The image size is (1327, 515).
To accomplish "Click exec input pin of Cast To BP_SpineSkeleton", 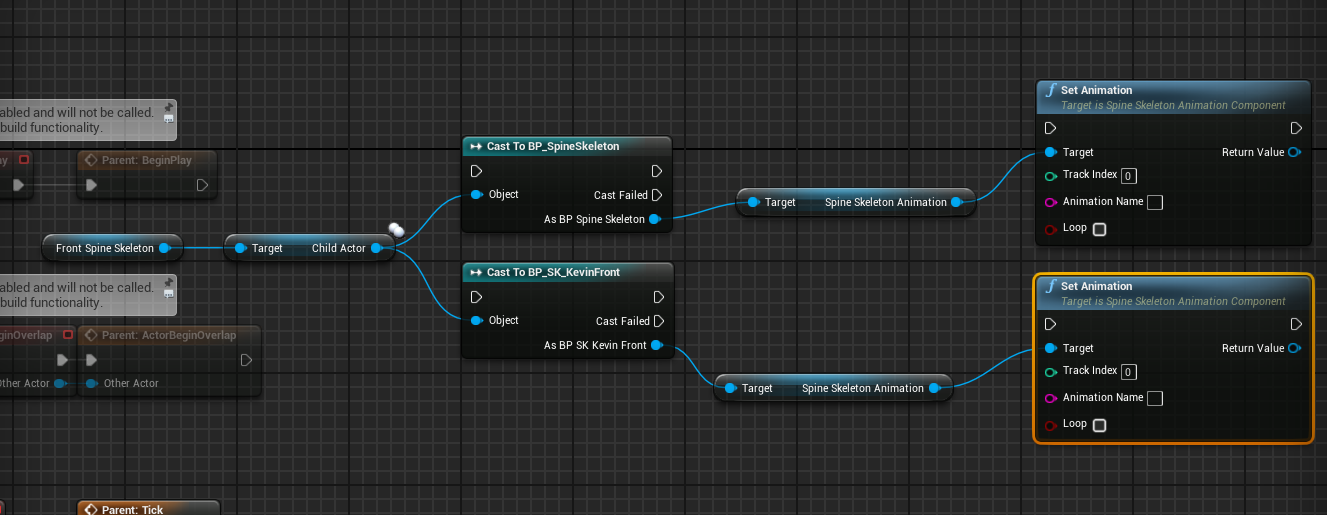I will click(x=477, y=171).
